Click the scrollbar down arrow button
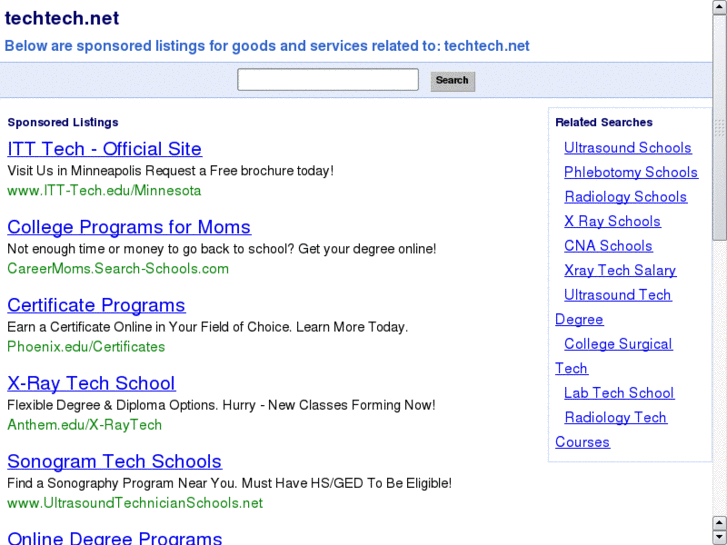 point(719,537)
